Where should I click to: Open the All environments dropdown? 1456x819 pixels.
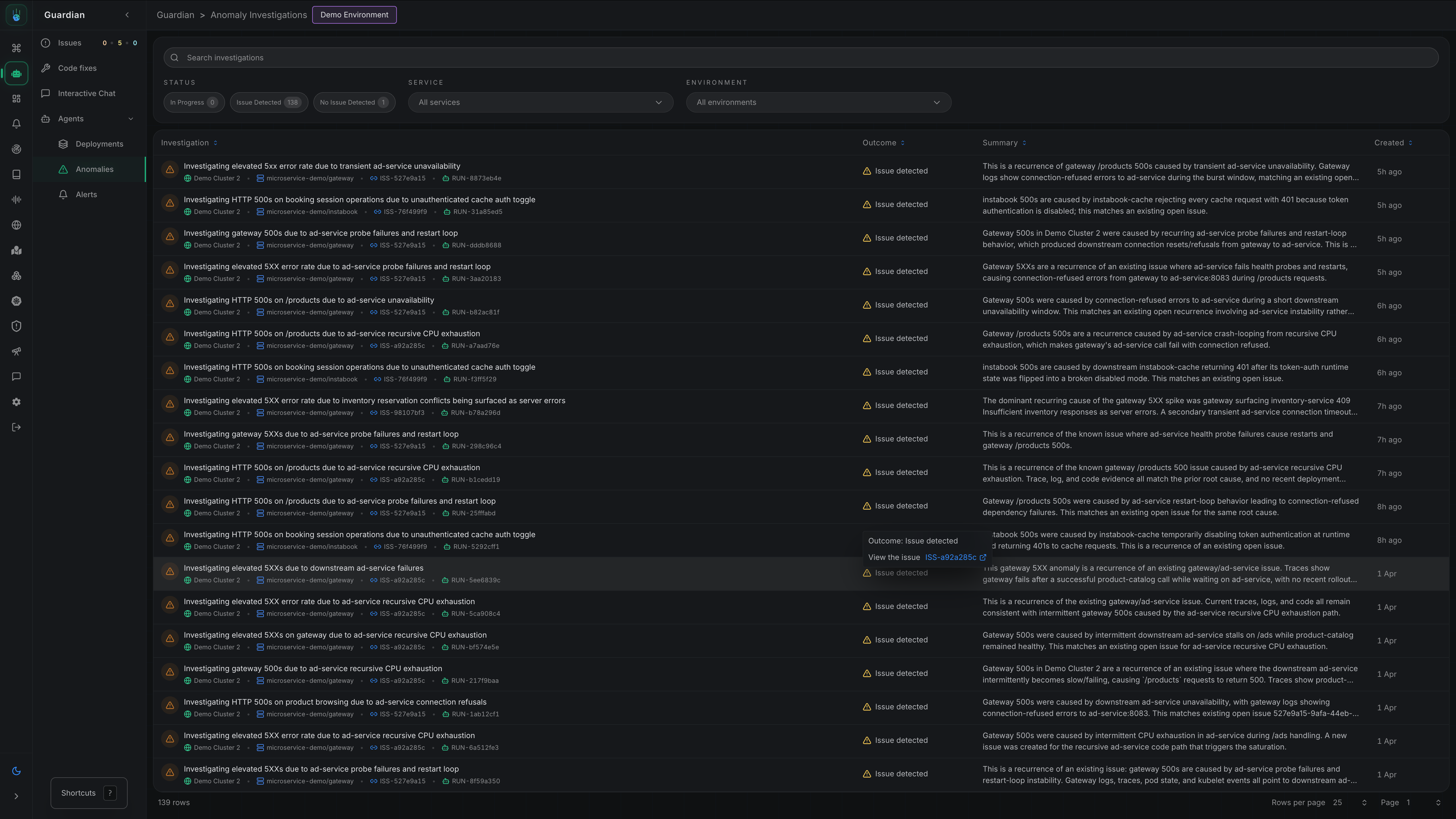click(818, 102)
